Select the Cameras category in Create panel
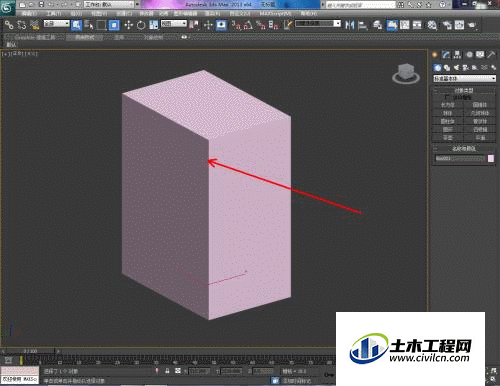This screenshot has height=386, width=500. click(x=465, y=68)
